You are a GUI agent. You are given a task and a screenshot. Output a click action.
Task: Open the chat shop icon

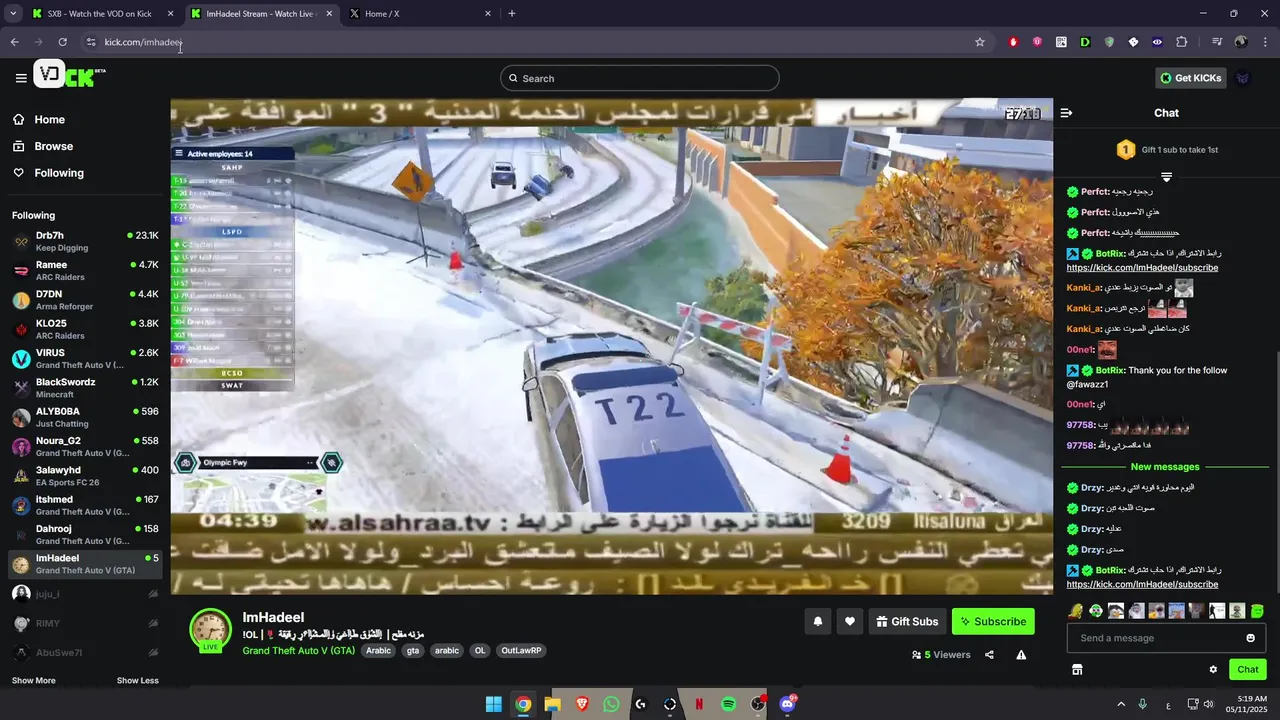pyautogui.click(x=1077, y=669)
